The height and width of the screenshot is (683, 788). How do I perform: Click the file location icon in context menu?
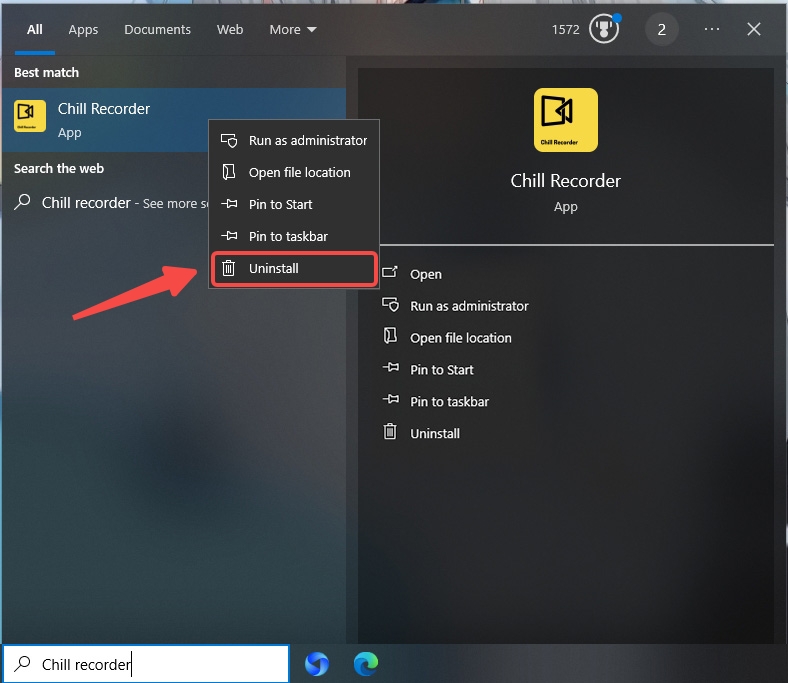click(x=229, y=172)
